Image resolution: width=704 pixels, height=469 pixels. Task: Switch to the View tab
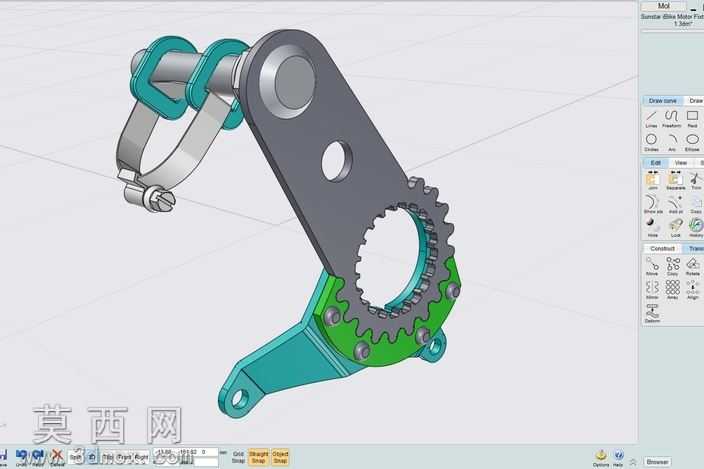click(x=681, y=162)
